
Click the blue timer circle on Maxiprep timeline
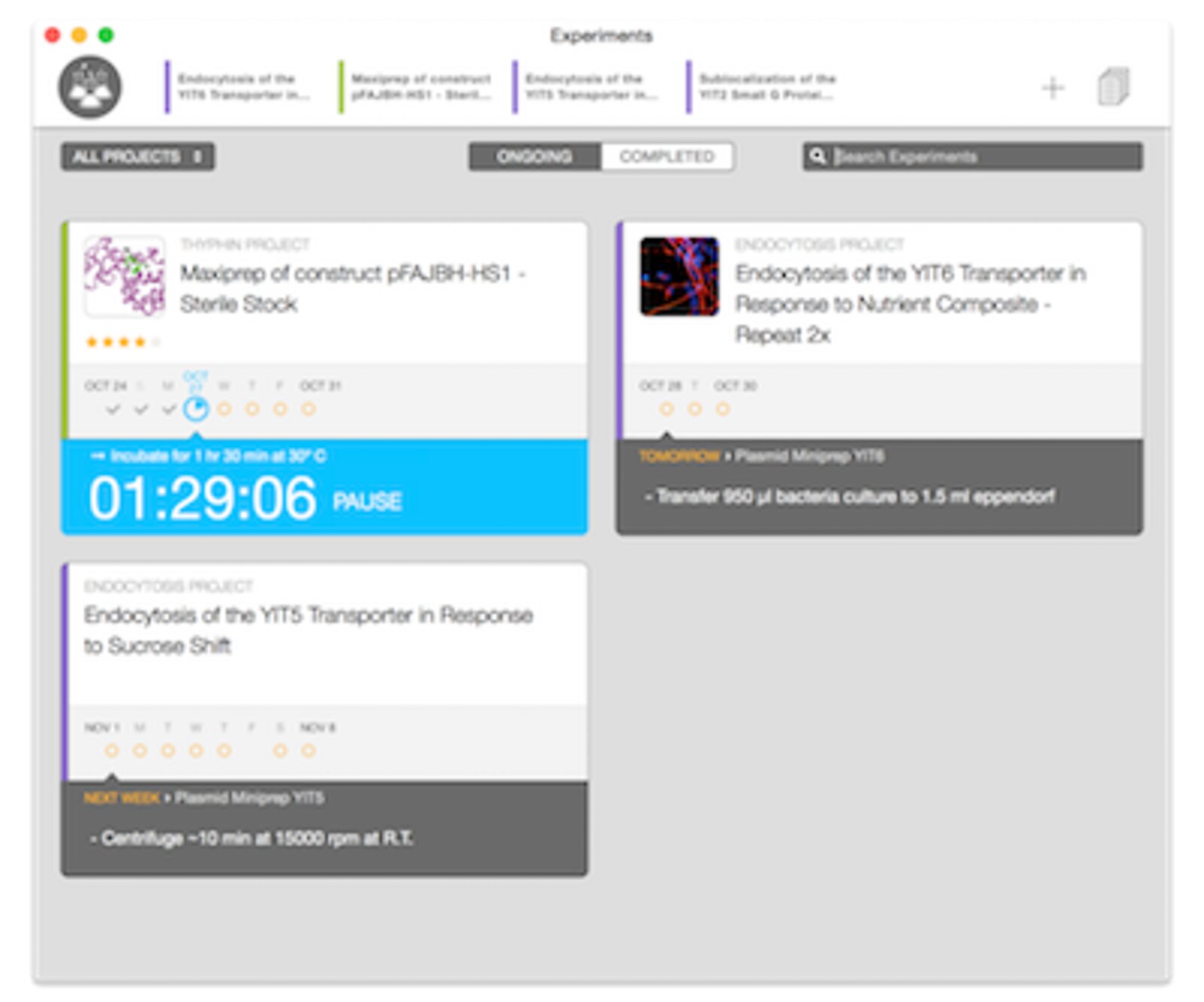[x=196, y=408]
